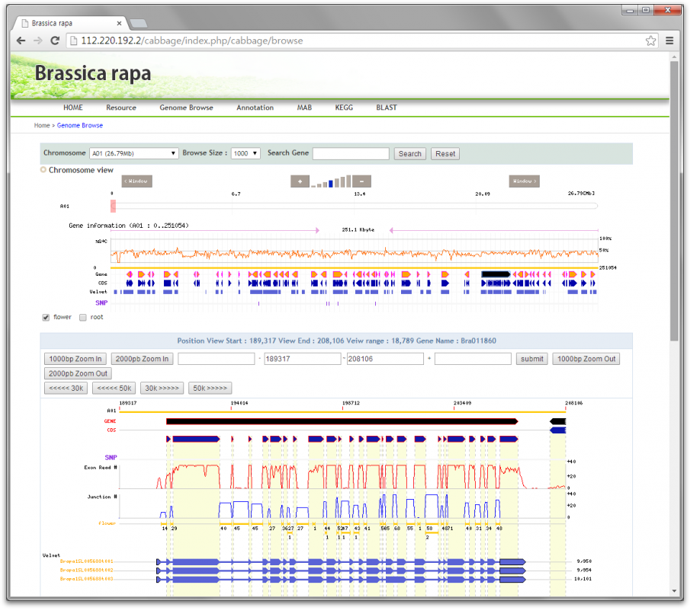Image resolution: width=690 pixels, height=609 pixels.
Task: Enable the root checkbox
Action: [83, 317]
